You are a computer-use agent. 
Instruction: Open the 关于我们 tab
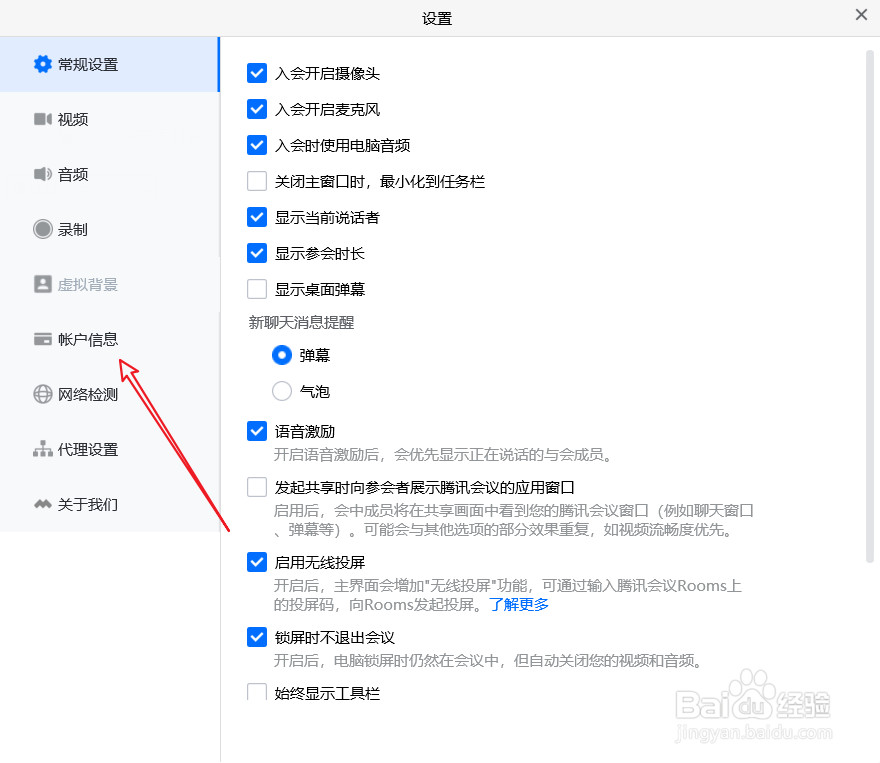tap(109, 504)
